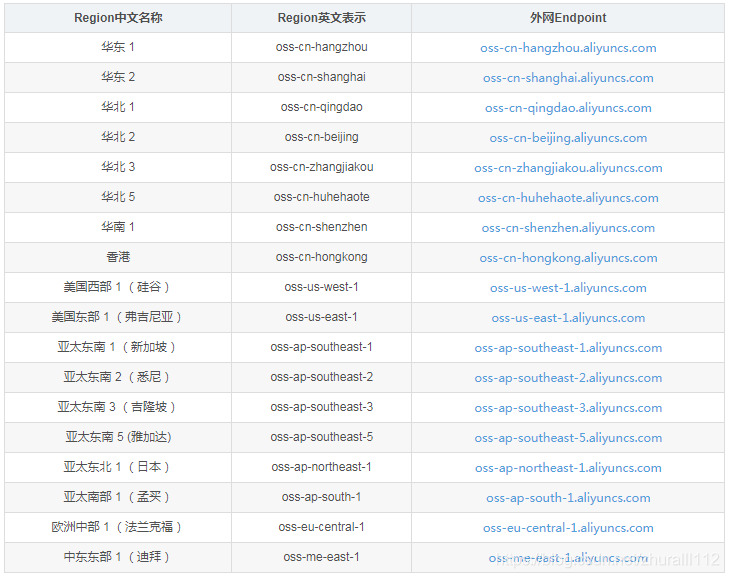Click the oss-eu-central-1 region code cell
The width and height of the screenshot is (729, 578).
tap(321, 527)
